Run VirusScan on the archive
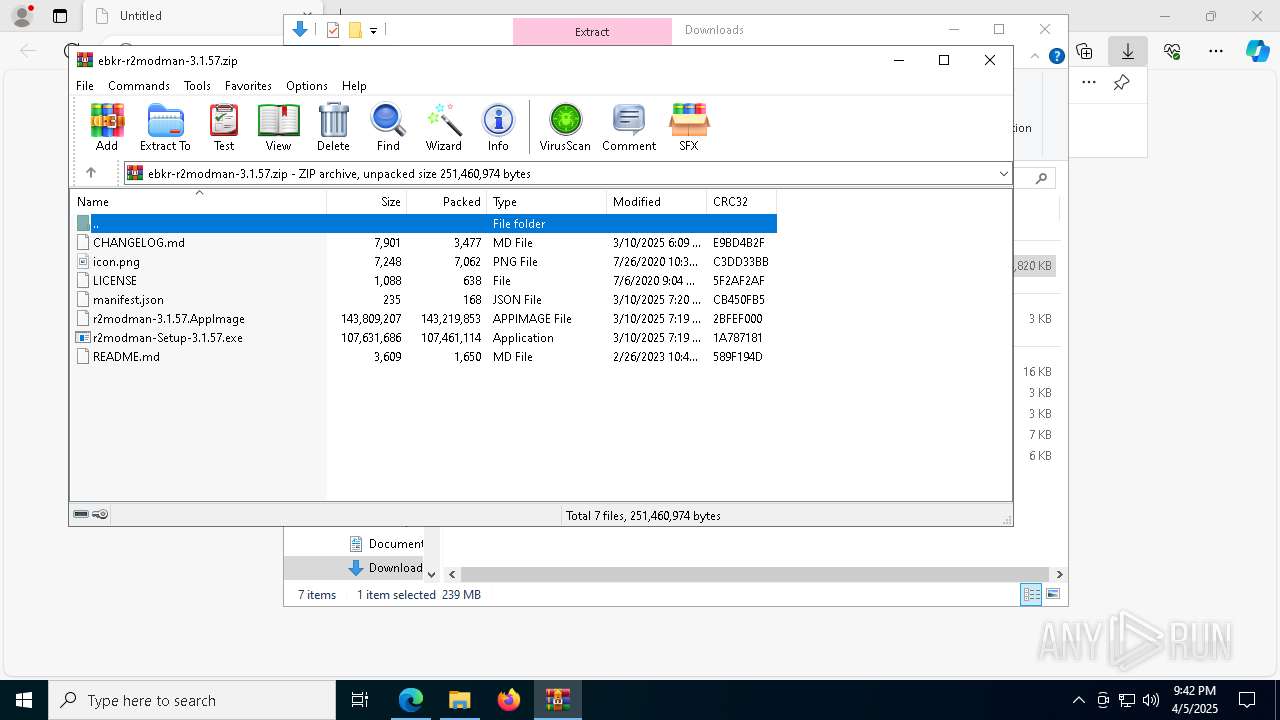1280x720 pixels. (565, 127)
